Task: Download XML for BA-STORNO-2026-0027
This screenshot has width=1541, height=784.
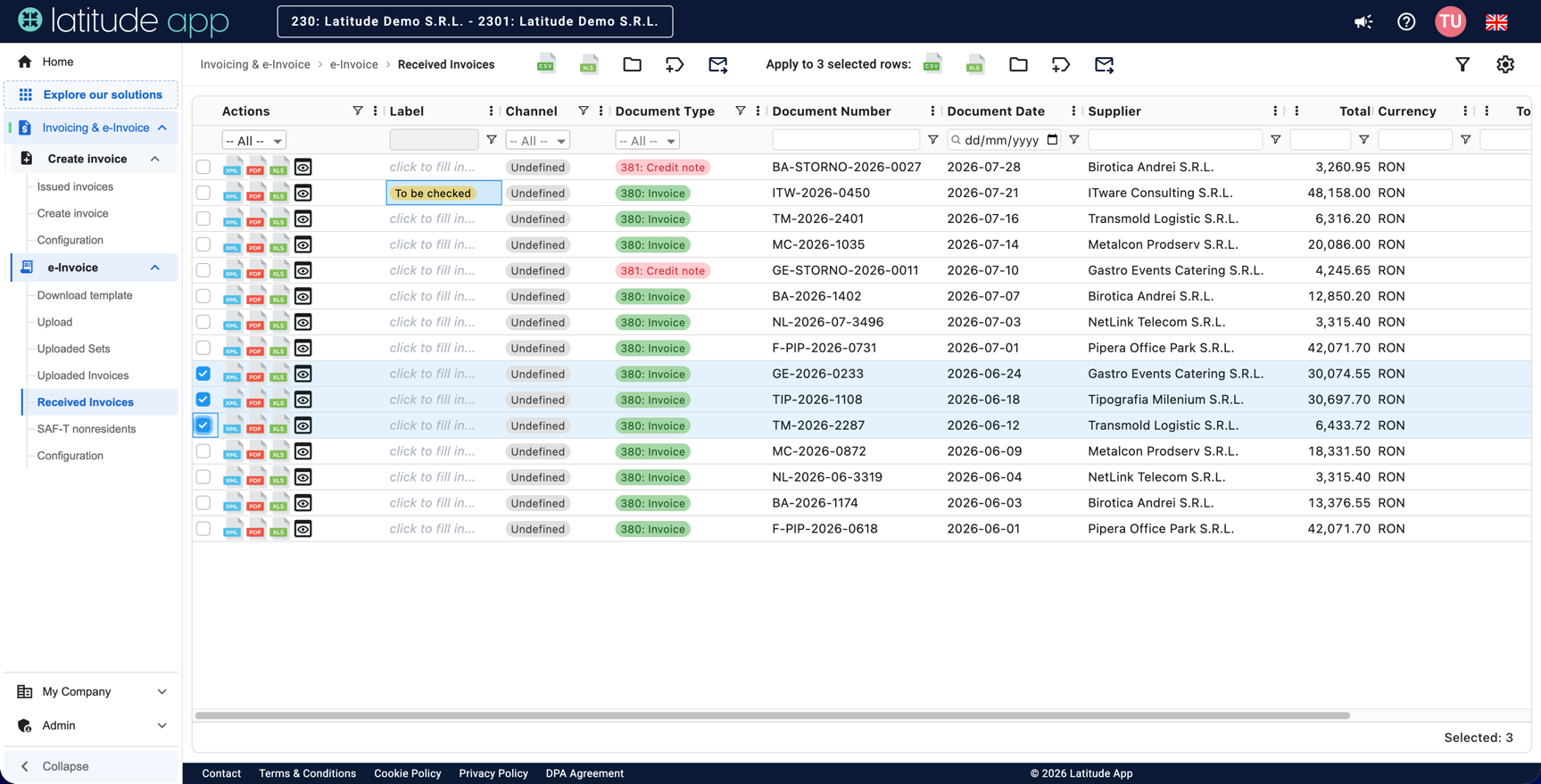Action: (232, 167)
